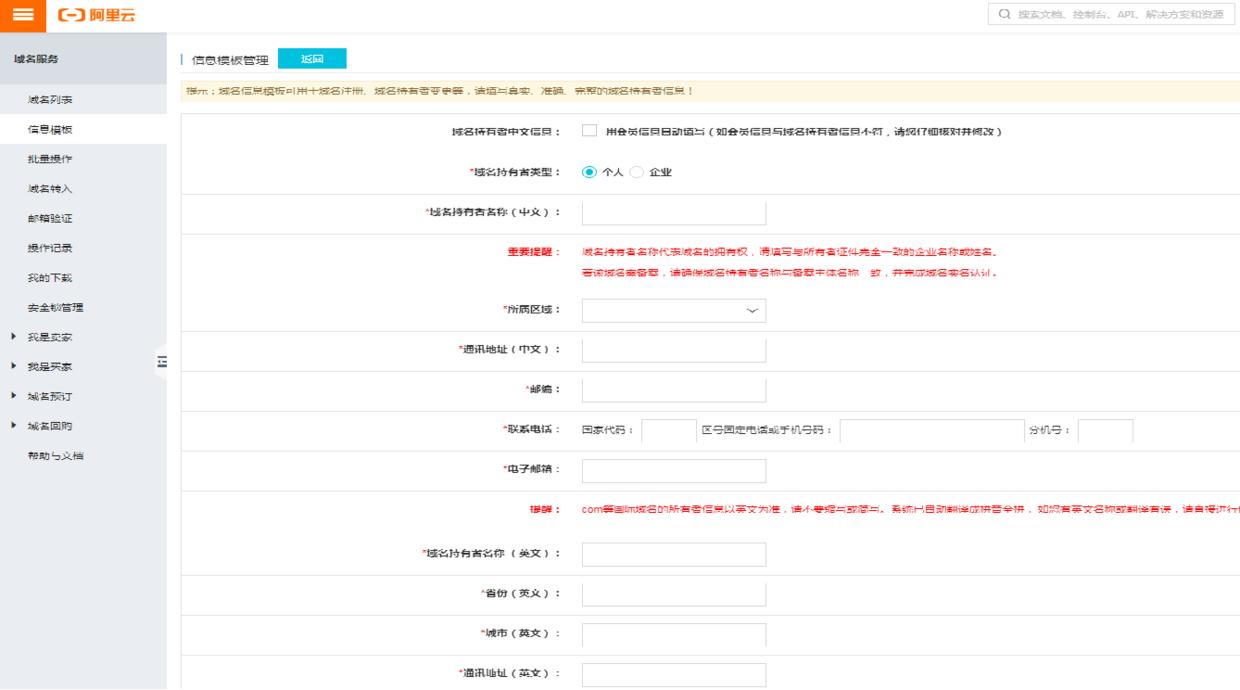The height and width of the screenshot is (690, 1240).
Task: Select 信息模板 in the sidebar
Action: pos(49,130)
